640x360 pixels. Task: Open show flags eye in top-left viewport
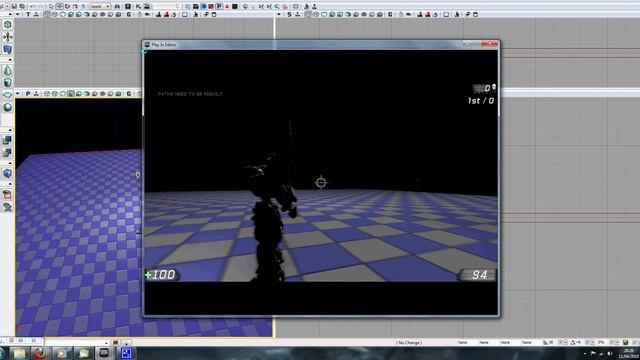tap(147, 14)
